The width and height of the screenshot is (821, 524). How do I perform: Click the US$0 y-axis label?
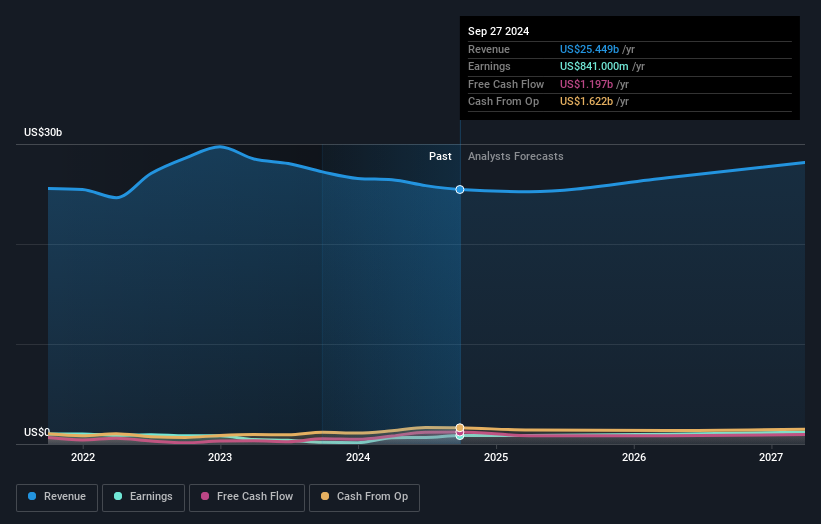tap(37, 432)
